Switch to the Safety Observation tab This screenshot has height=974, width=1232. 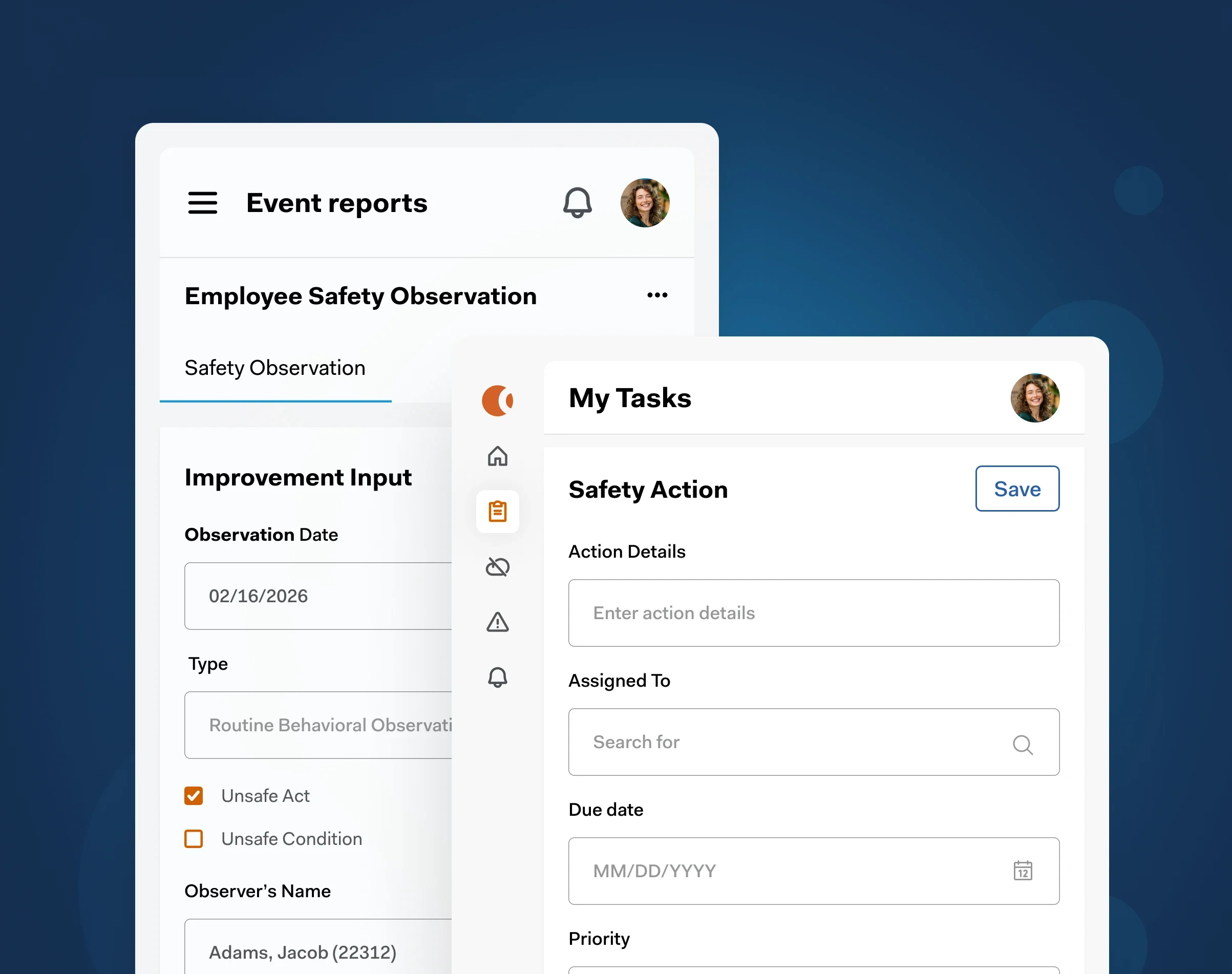tap(275, 368)
